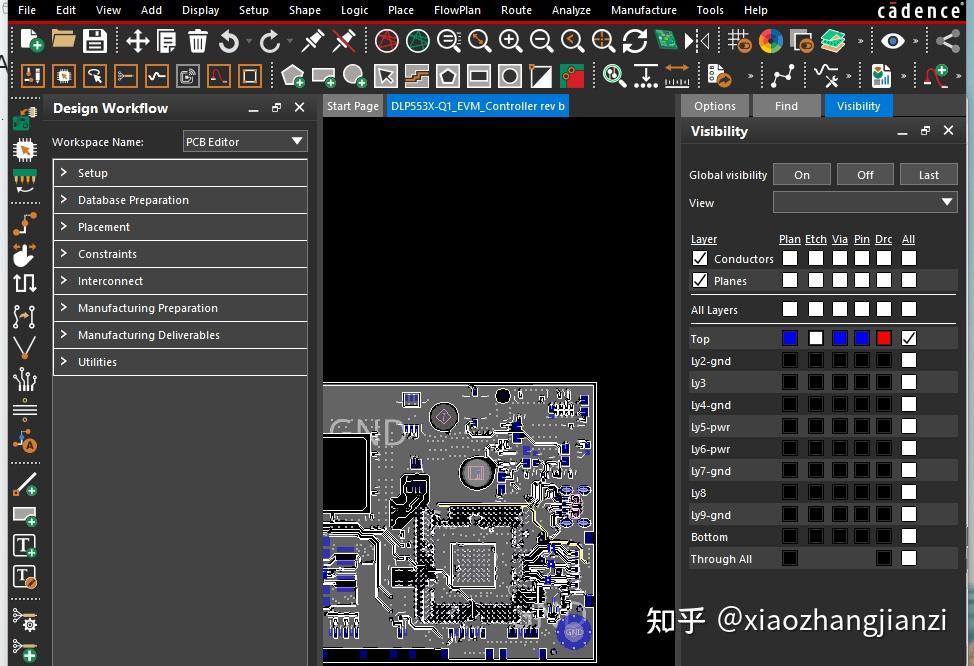Select the Add Text tool in left sidebar
974x666 pixels.
tap(25, 546)
